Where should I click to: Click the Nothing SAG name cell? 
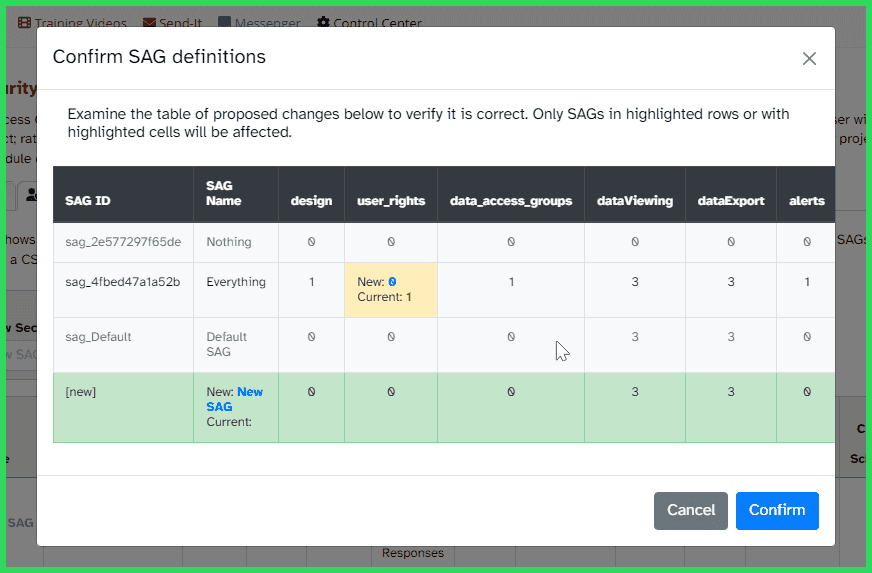[x=236, y=242]
